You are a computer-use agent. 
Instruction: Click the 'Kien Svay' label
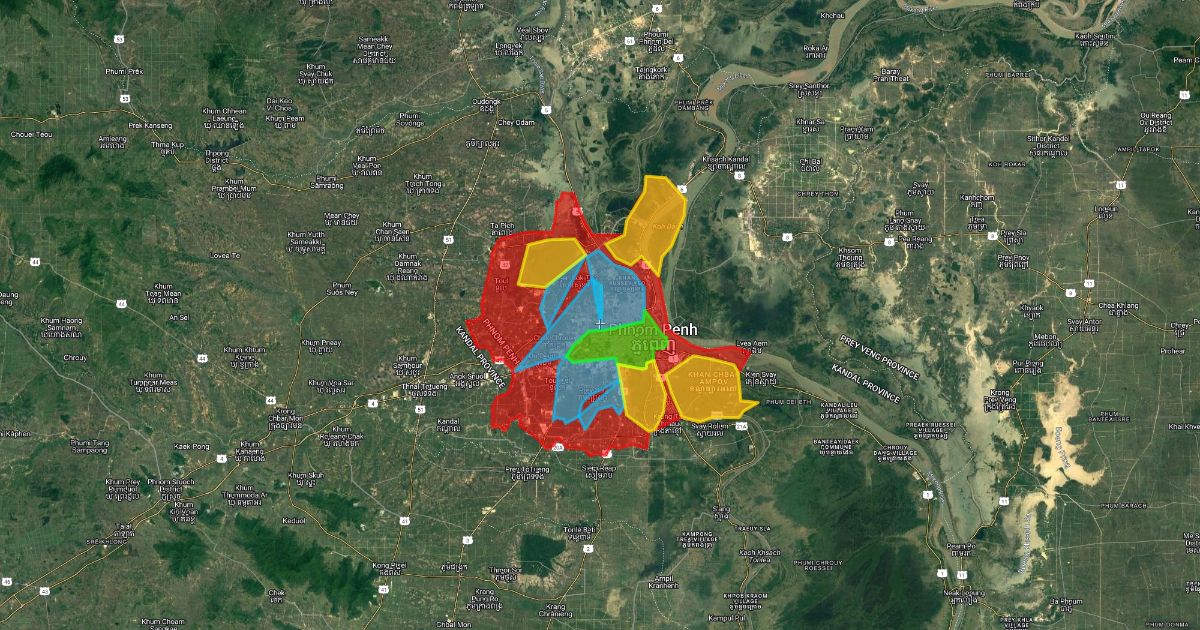click(x=761, y=375)
